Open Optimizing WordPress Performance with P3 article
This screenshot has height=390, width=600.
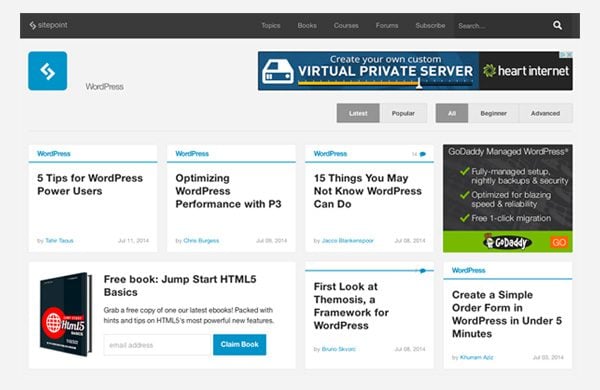click(228, 191)
